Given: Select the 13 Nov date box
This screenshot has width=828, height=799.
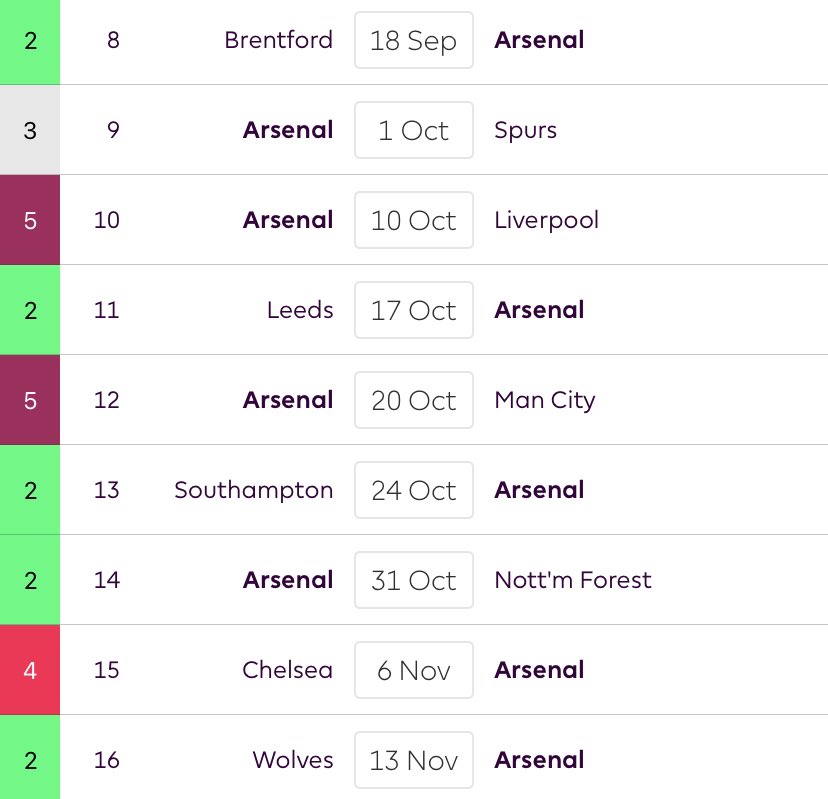Looking at the screenshot, I should [x=413, y=761].
